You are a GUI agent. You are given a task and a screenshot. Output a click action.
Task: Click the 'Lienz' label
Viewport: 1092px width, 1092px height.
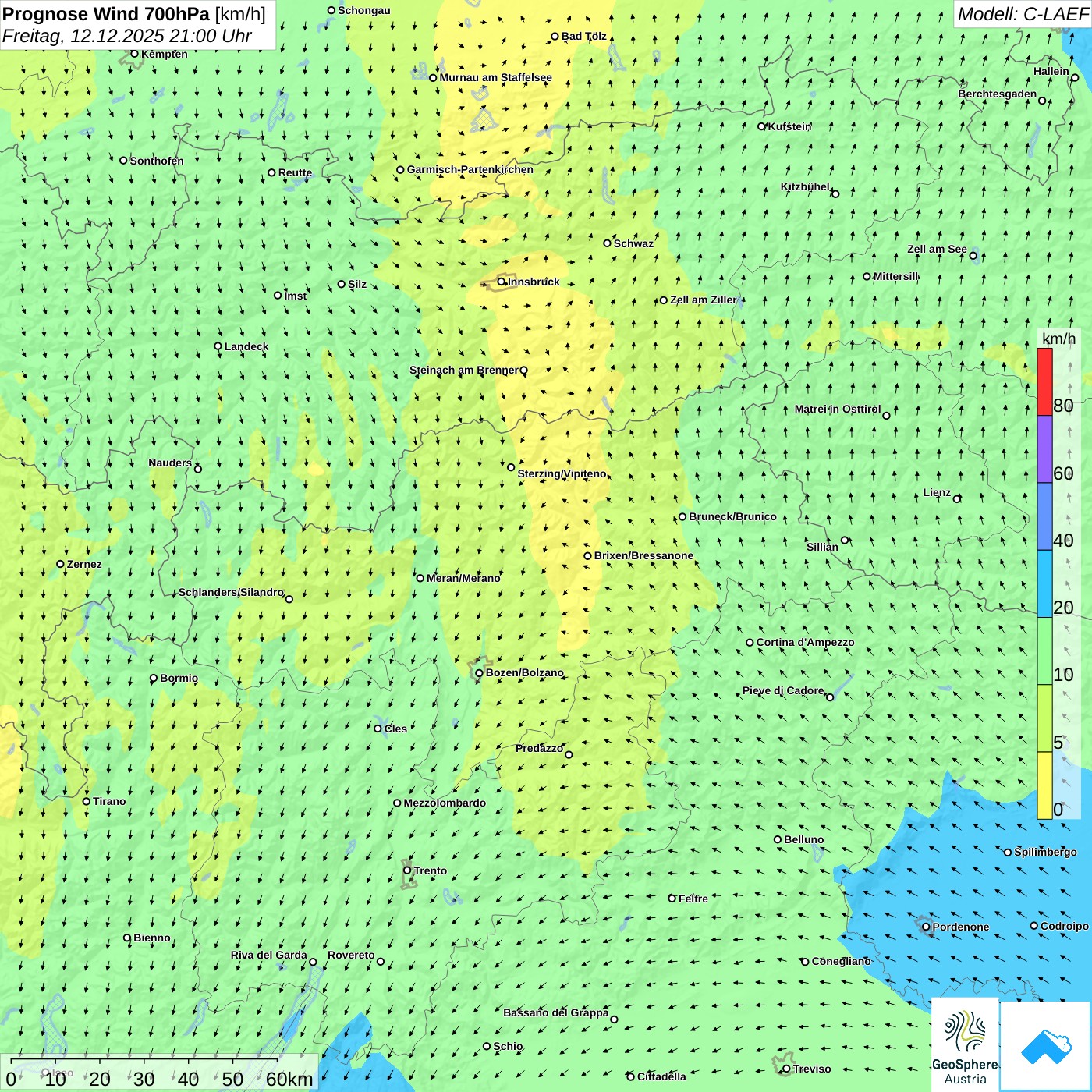tap(937, 492)
